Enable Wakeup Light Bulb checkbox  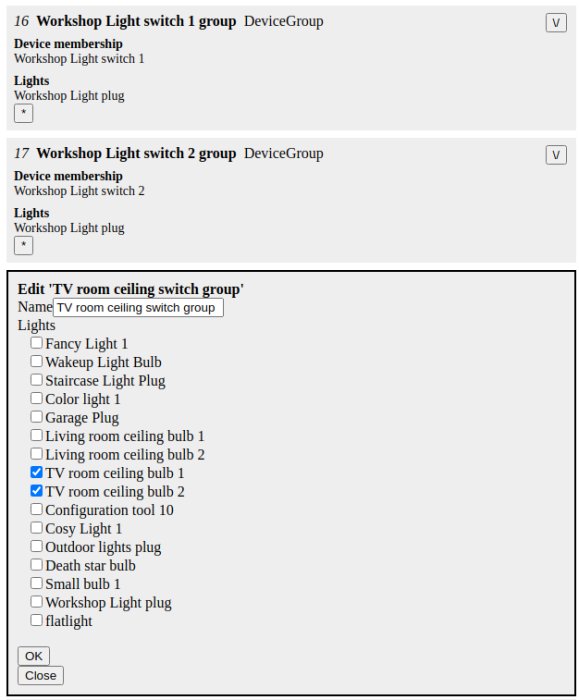pos(36,361)
